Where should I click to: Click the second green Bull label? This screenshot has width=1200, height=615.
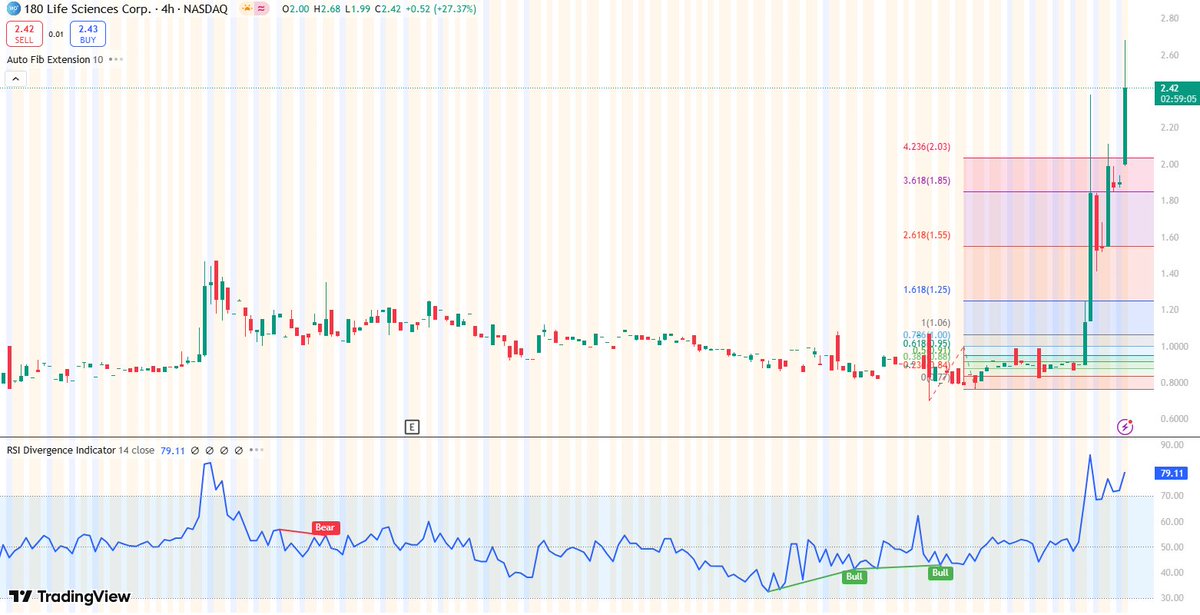[x=940, y=573]
